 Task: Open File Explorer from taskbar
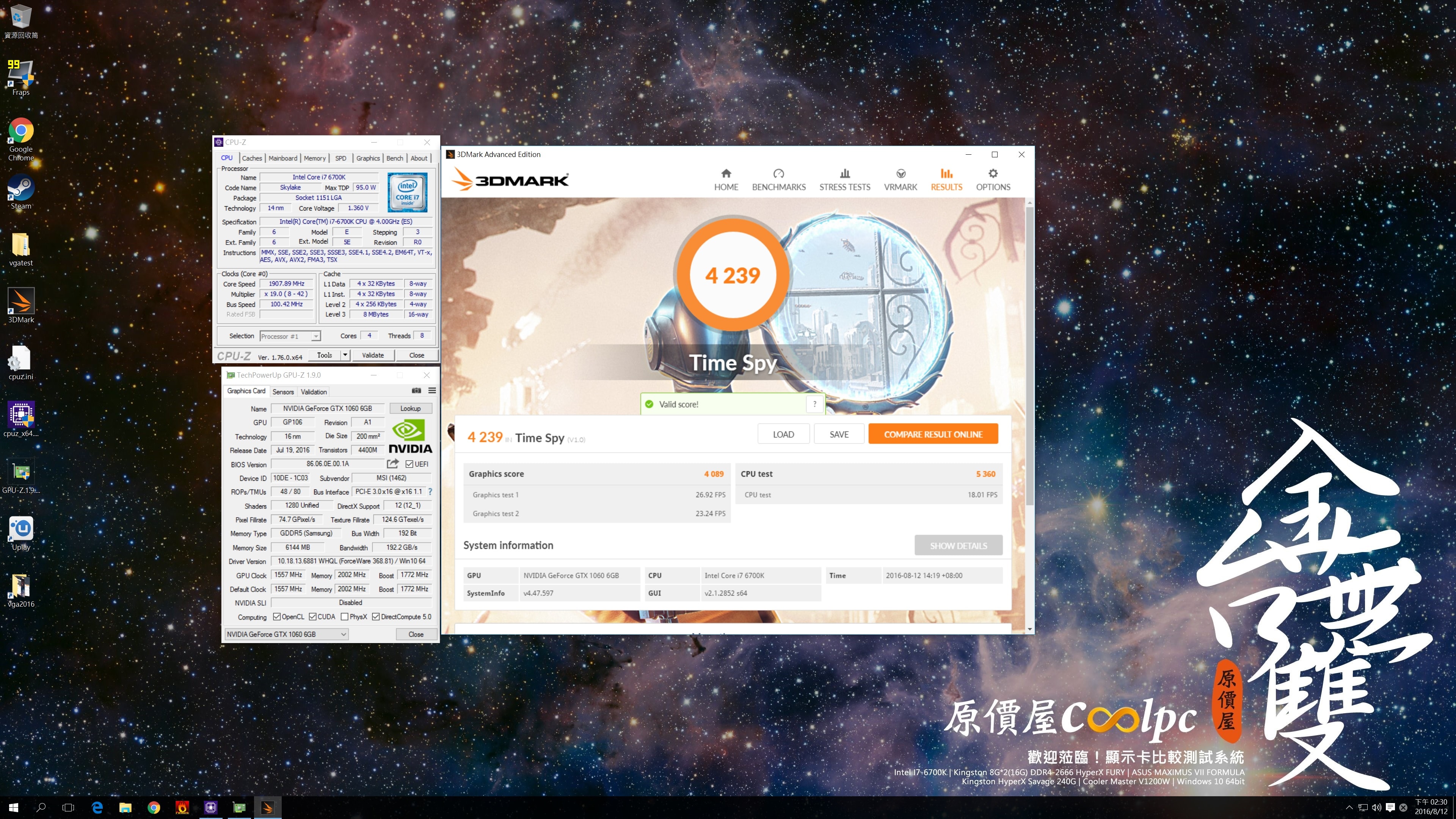(126, 807)
